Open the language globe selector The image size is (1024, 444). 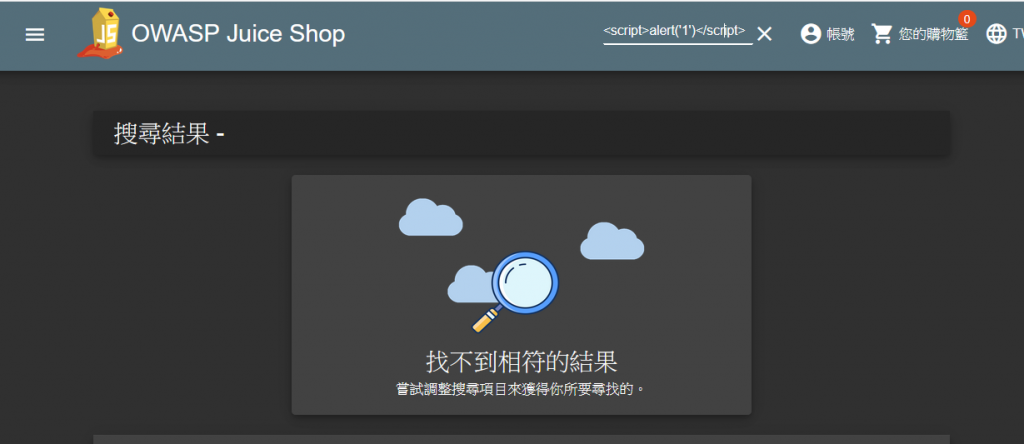coord(997,34)
